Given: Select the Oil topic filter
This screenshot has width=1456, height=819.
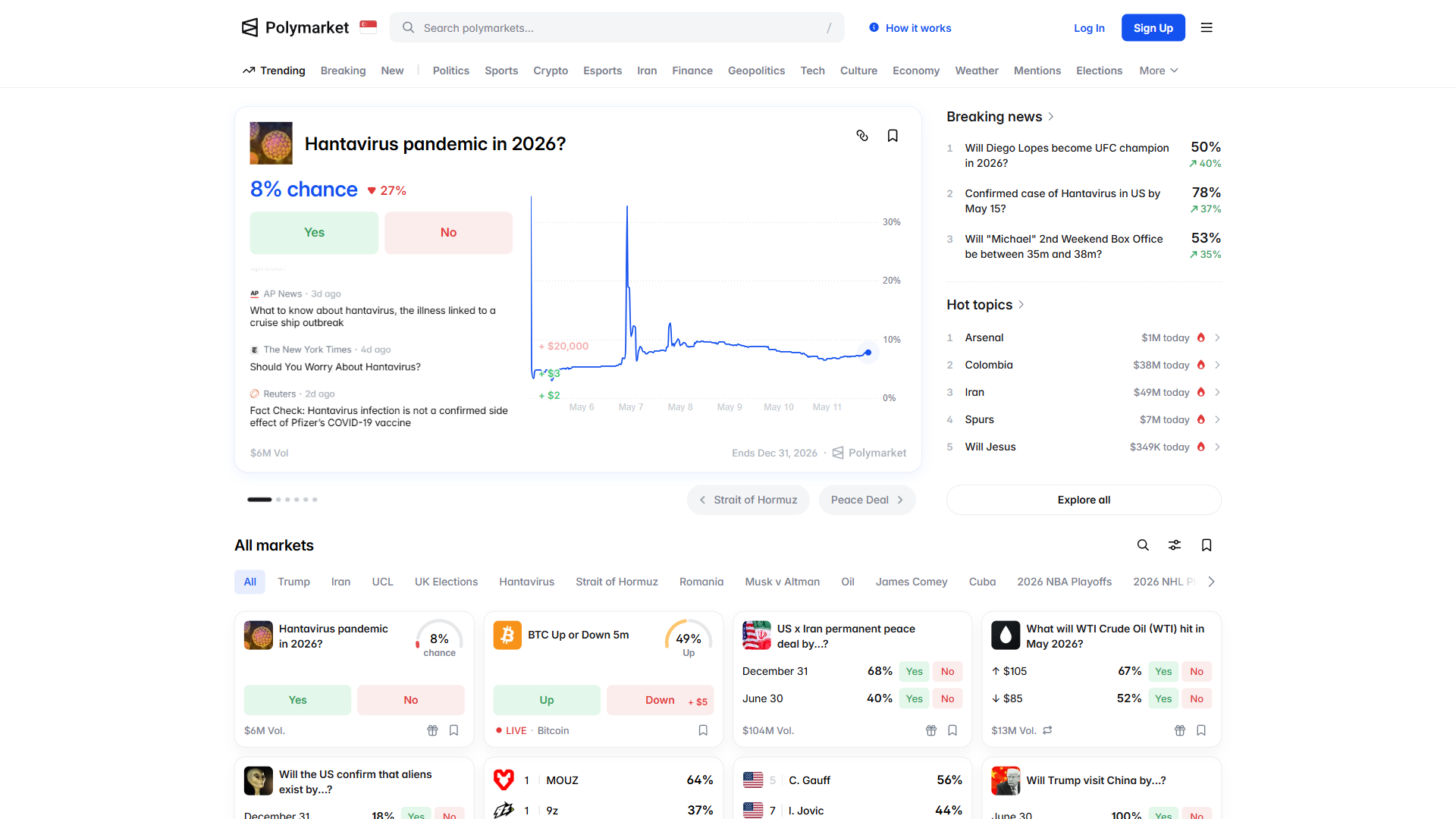Looking at the screenshot, I should coord(848,582).
